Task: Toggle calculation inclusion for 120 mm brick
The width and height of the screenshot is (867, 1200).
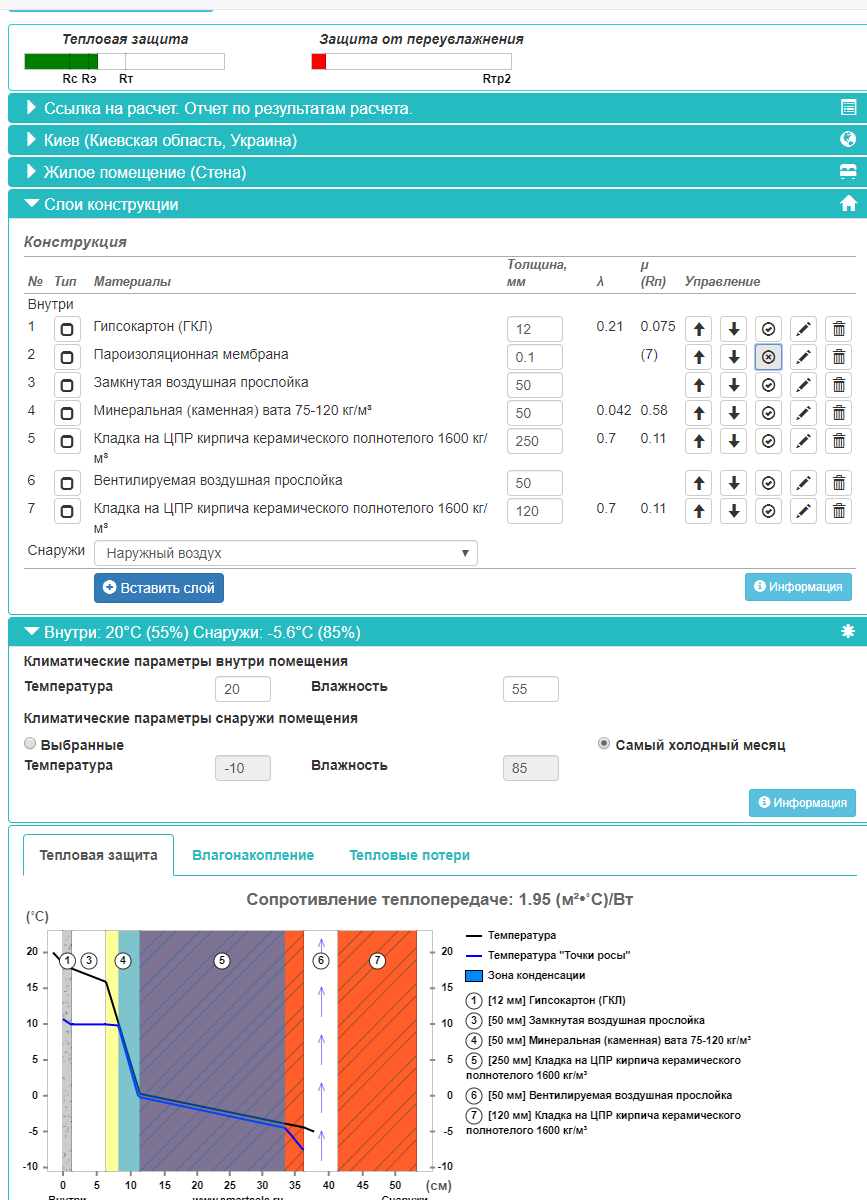Action: 768,511
